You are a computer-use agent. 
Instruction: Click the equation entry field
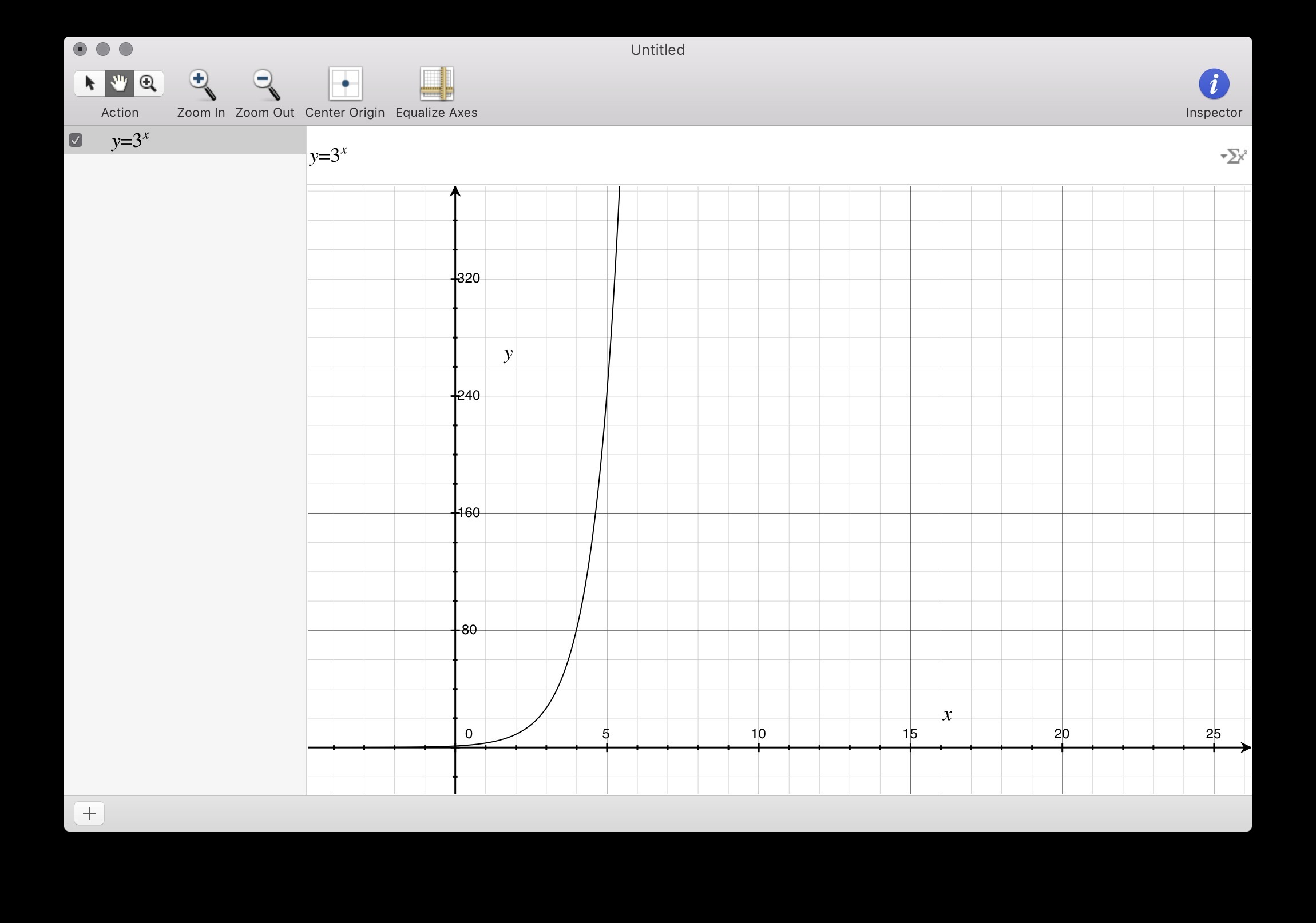745,156
